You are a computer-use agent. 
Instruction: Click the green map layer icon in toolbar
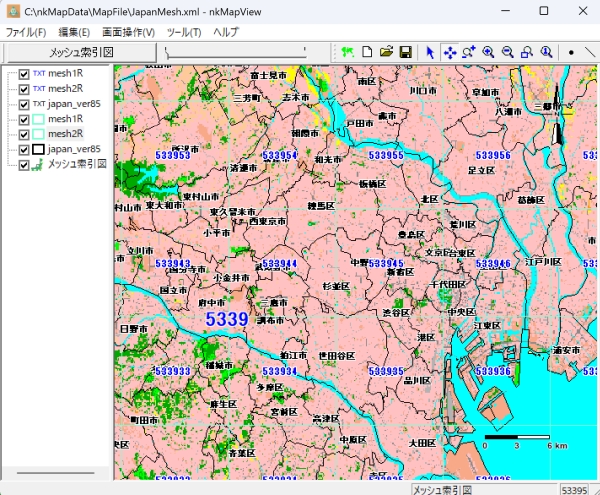(x=347, y=52)
